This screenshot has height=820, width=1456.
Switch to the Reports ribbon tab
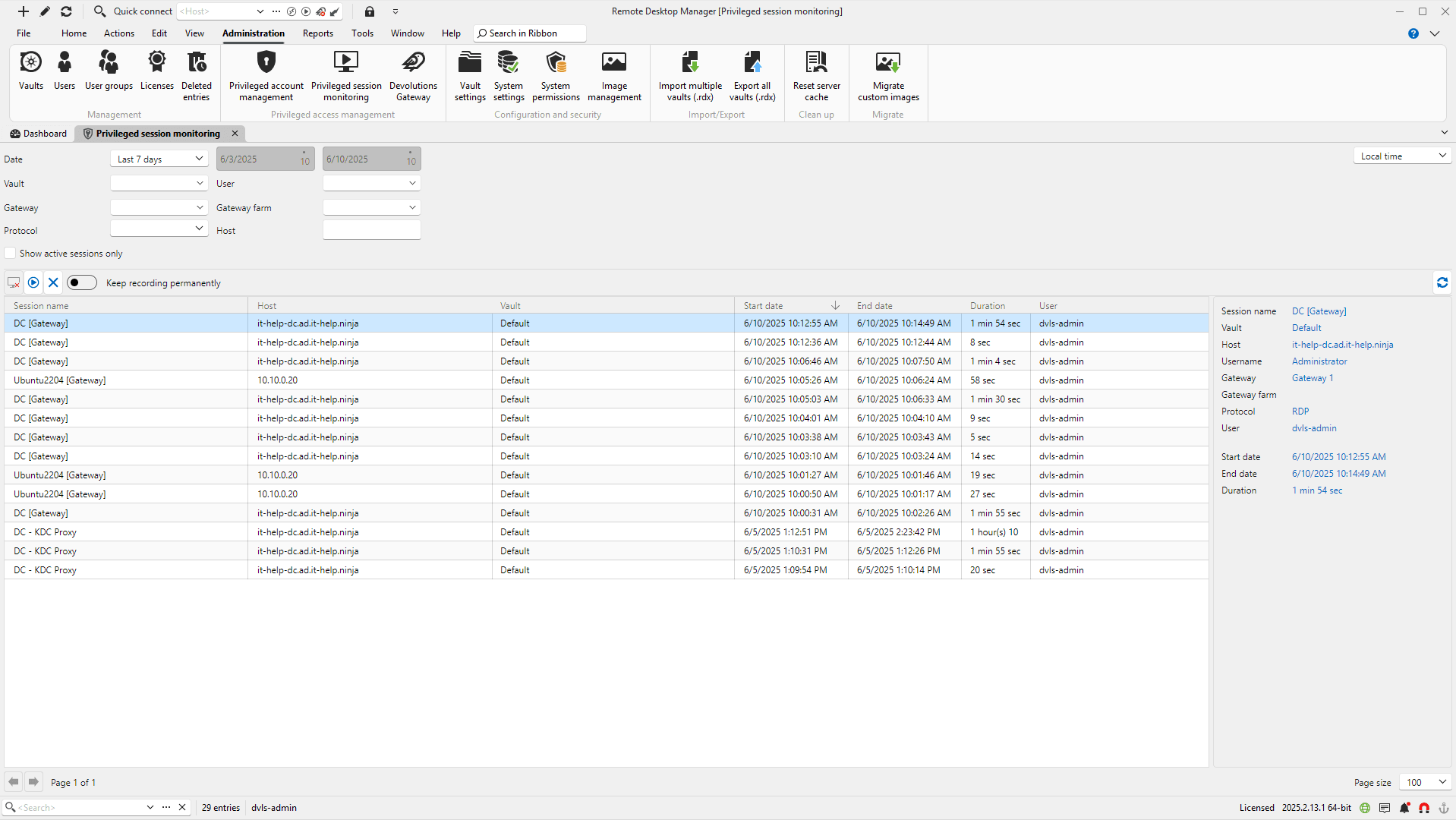point(317,33)
